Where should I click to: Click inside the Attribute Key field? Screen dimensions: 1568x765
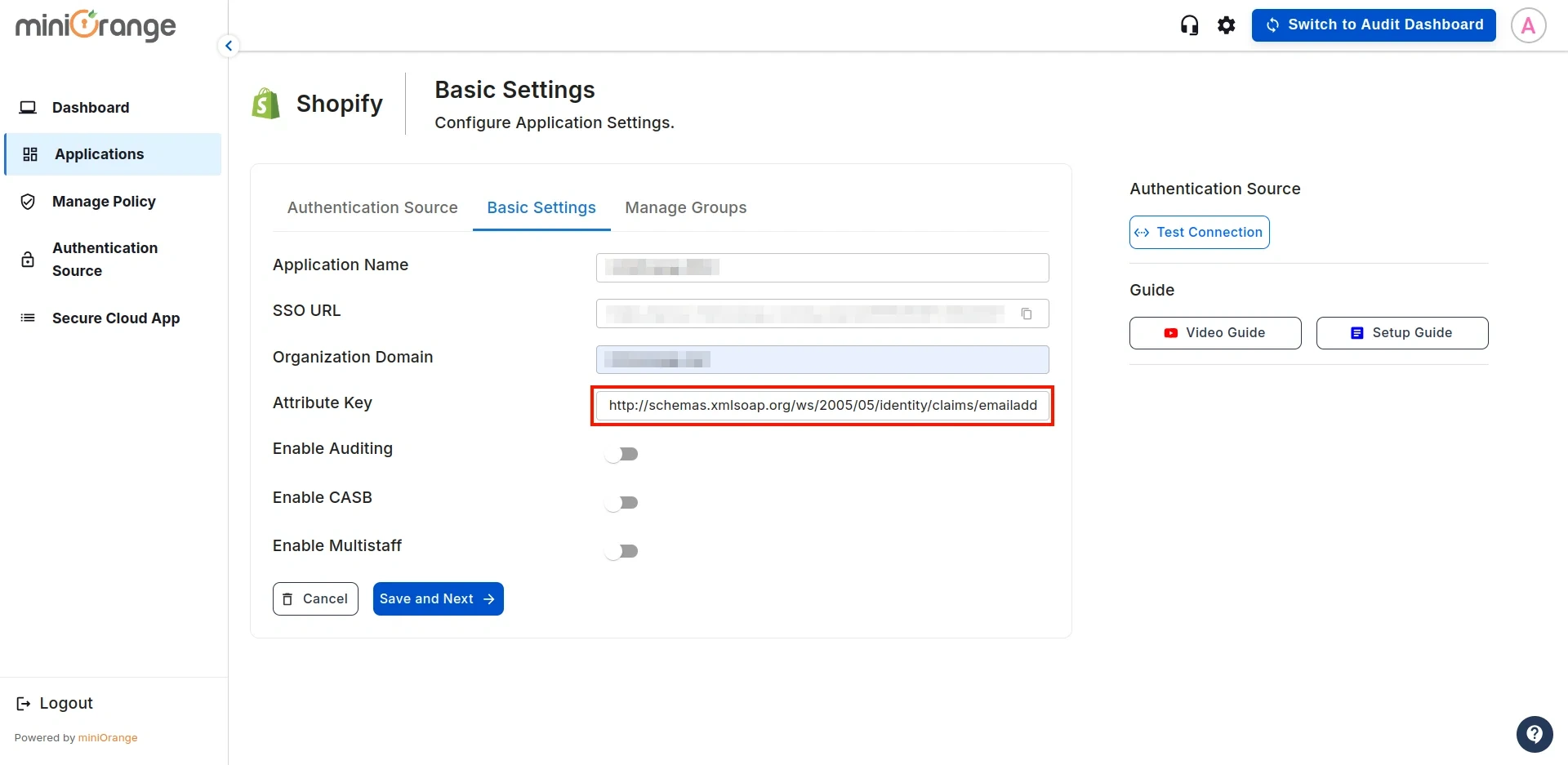[x=822, y=405]
